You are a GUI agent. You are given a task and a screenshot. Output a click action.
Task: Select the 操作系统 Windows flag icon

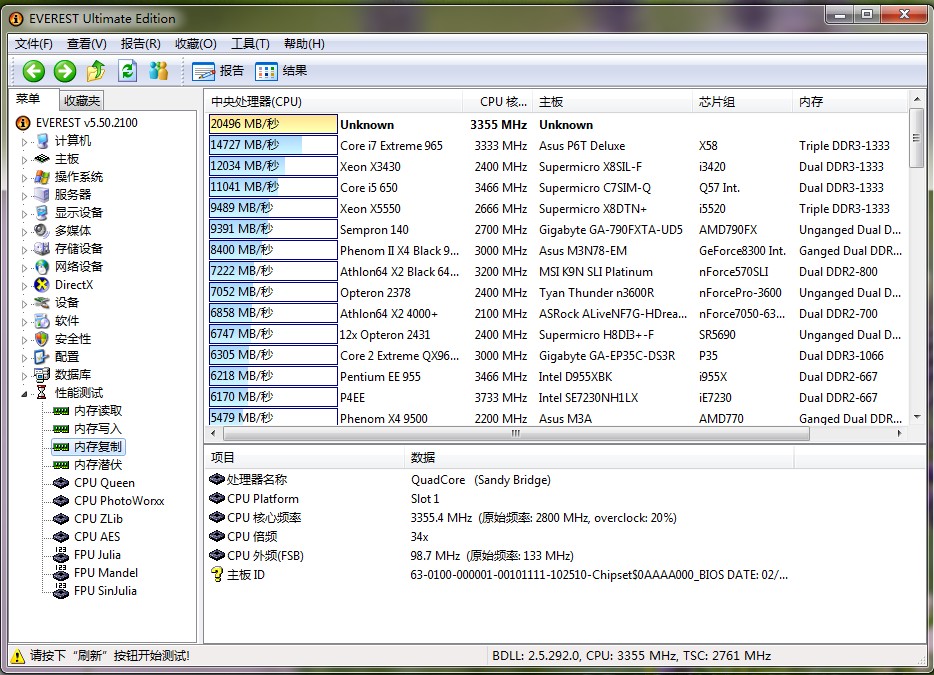pos(42,177)
